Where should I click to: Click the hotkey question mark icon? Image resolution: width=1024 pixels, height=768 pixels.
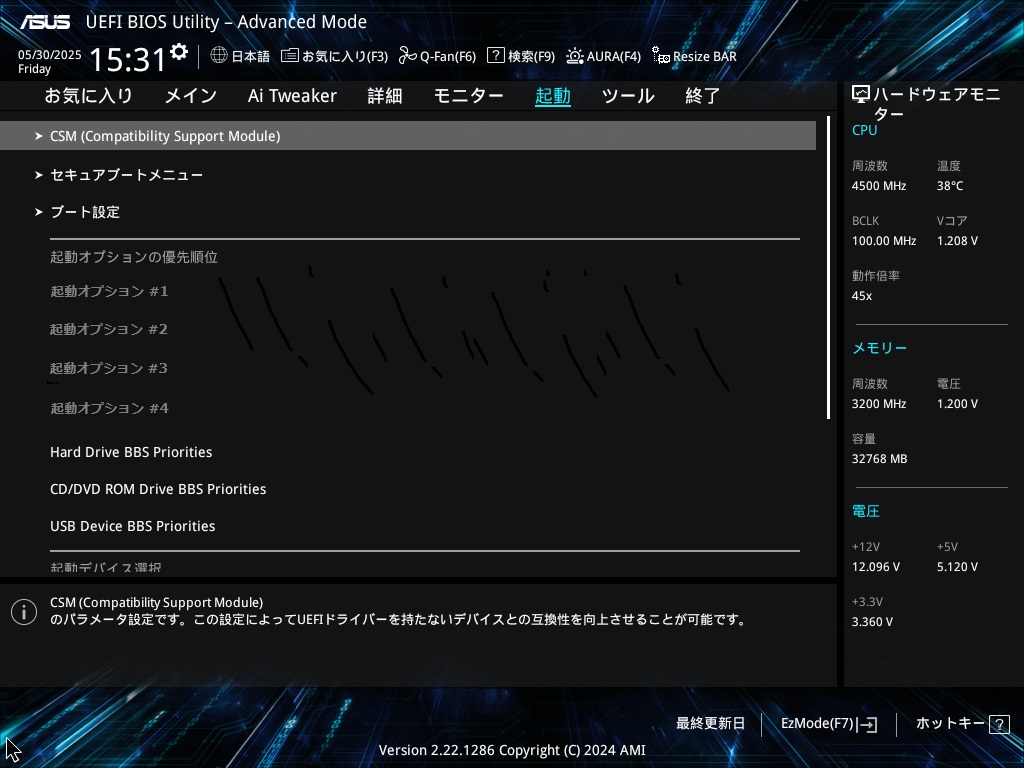(x=999, y=724)
